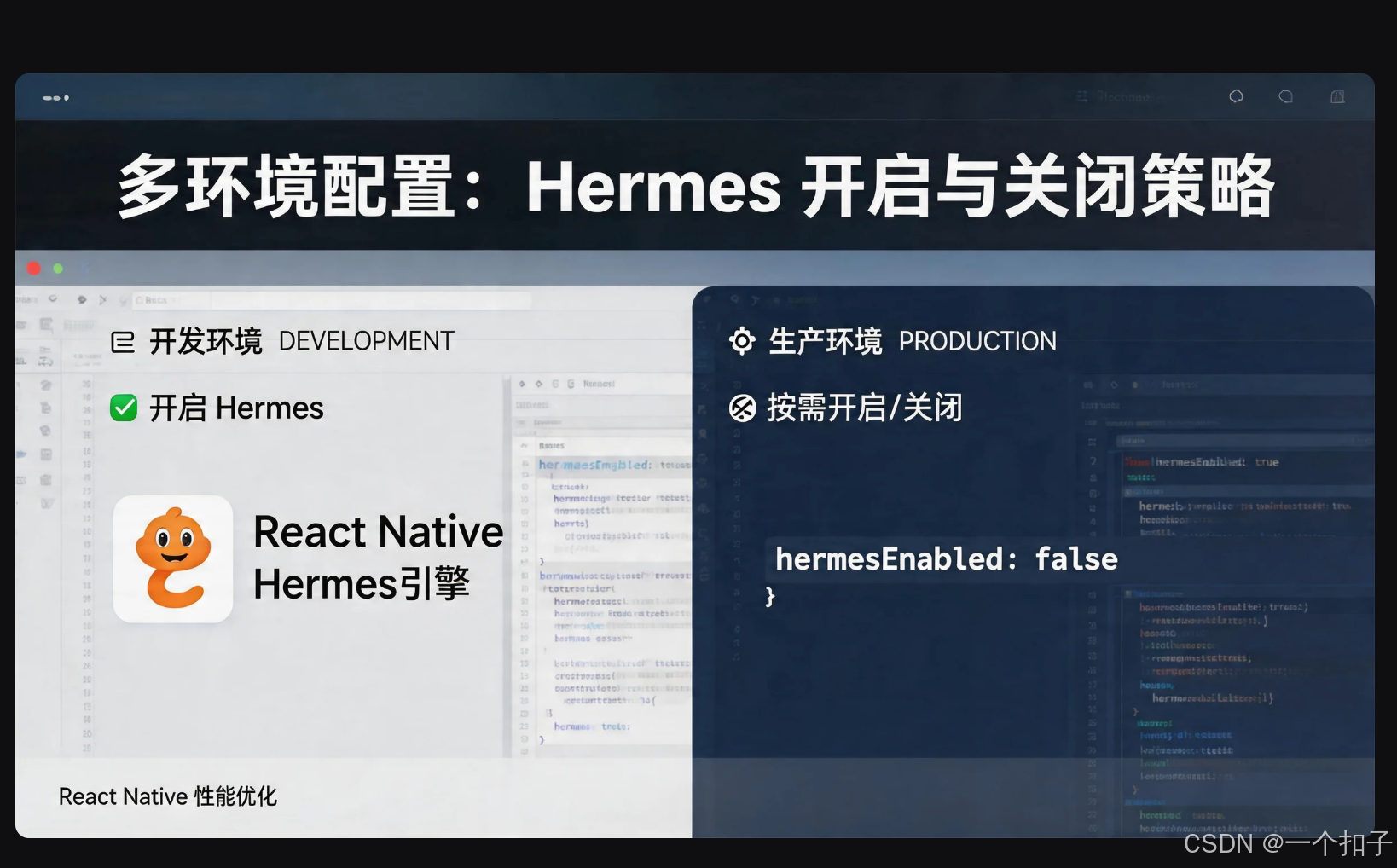
Task: Open the orange Hermes mascot logo tile
Action: [x=173, y=558]
